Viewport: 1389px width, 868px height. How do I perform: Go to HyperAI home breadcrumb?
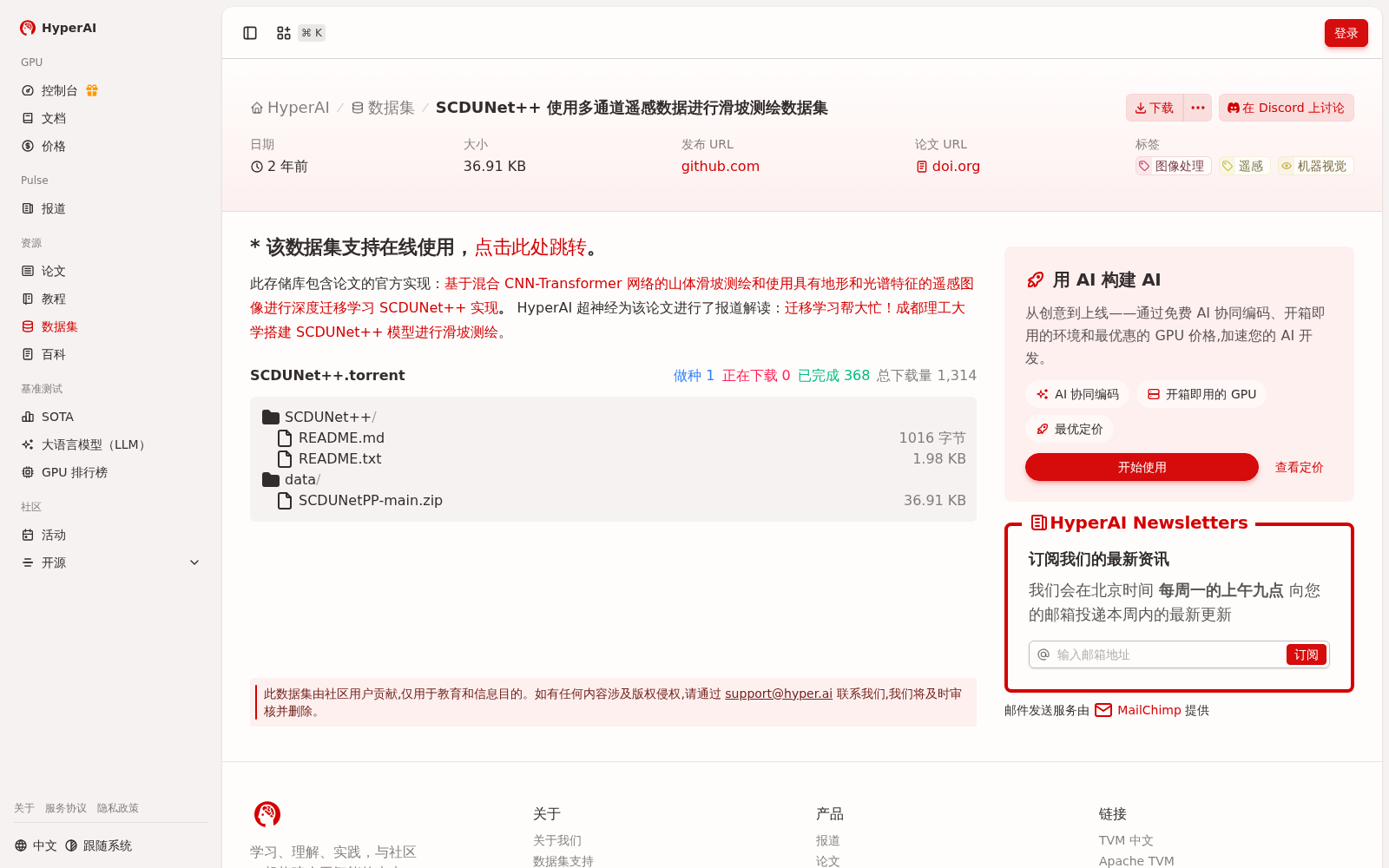(290, 108)
